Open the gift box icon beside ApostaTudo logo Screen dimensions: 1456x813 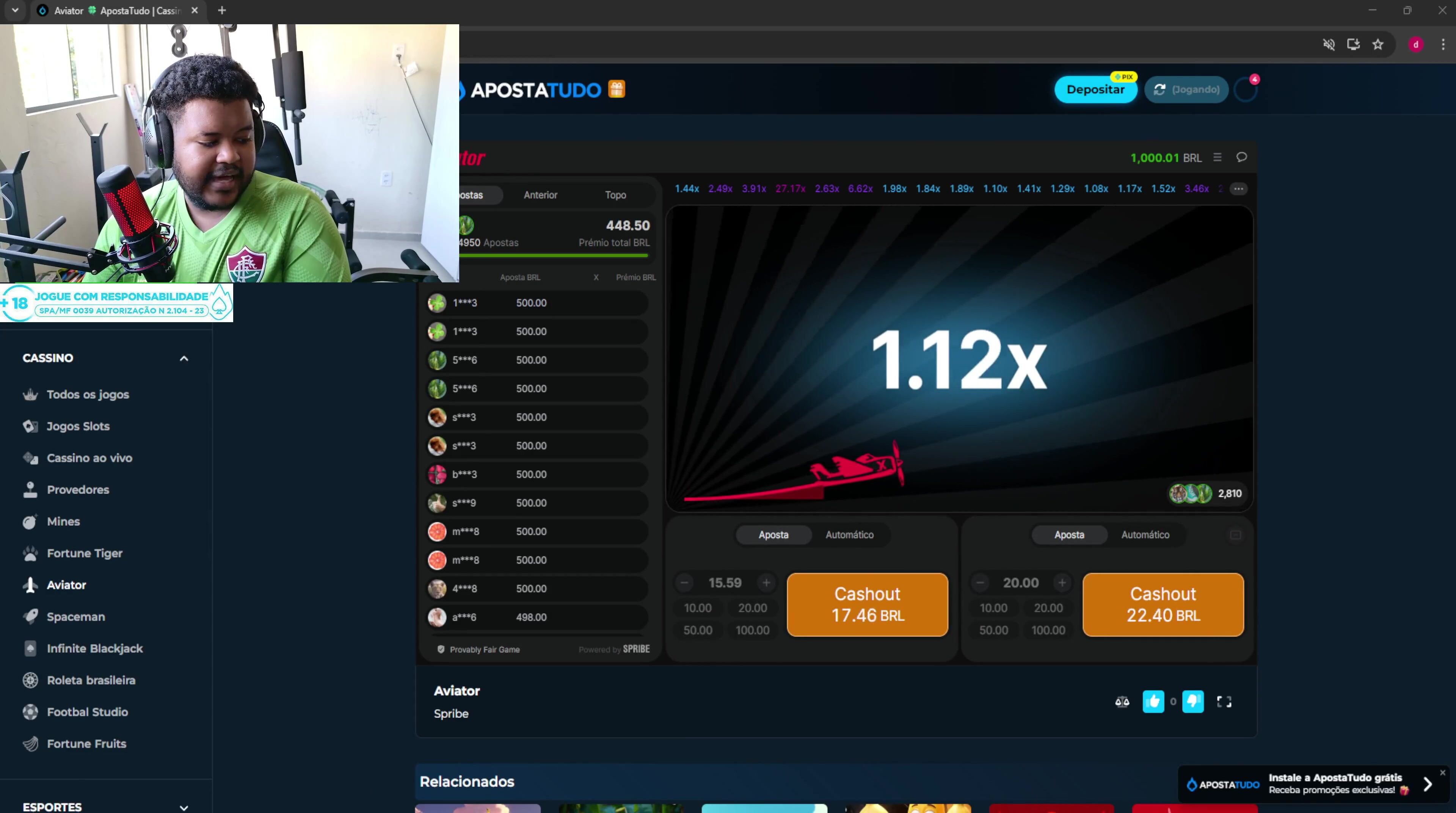616,89
